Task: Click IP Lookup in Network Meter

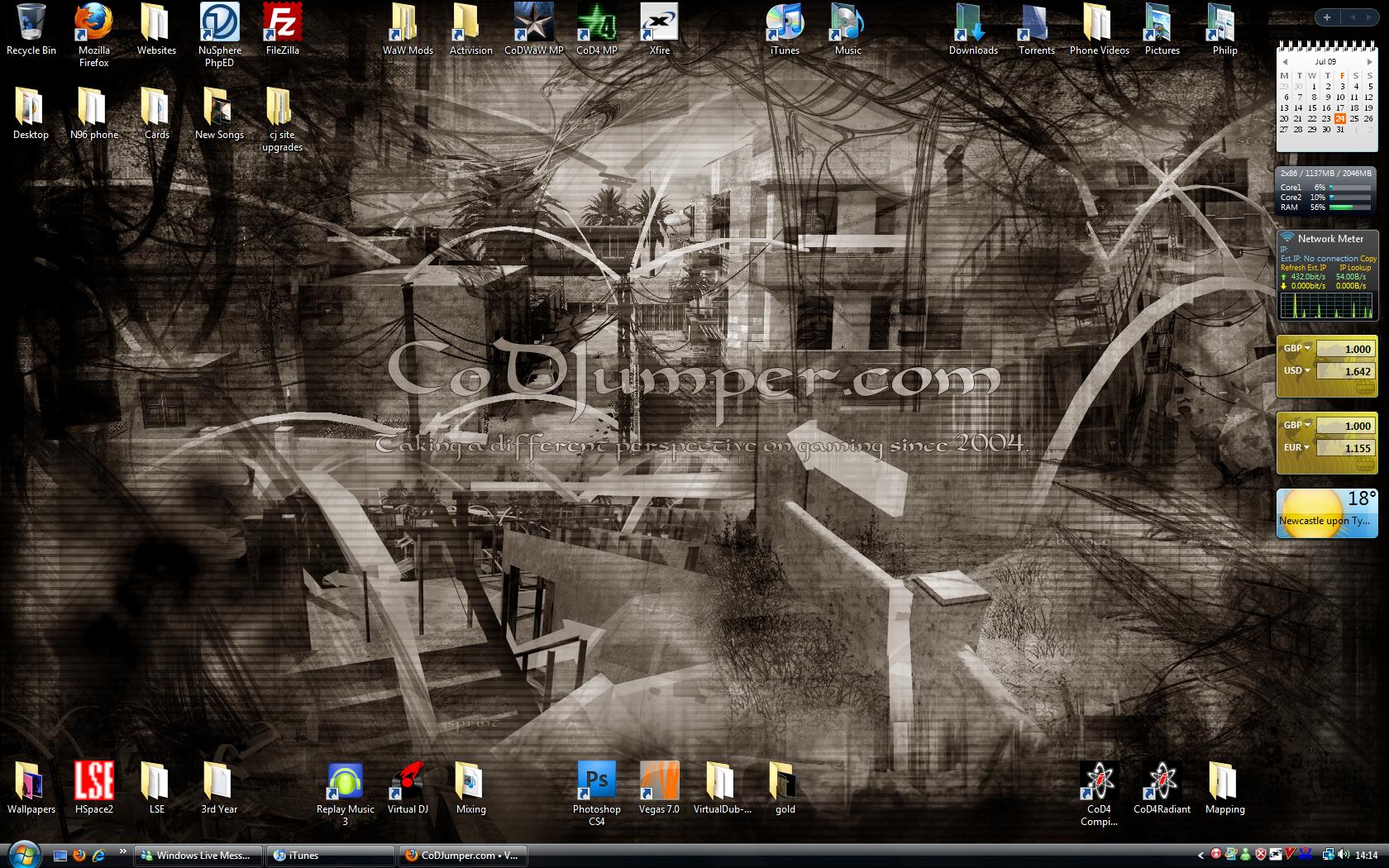Action: [x=1355, y=268]
